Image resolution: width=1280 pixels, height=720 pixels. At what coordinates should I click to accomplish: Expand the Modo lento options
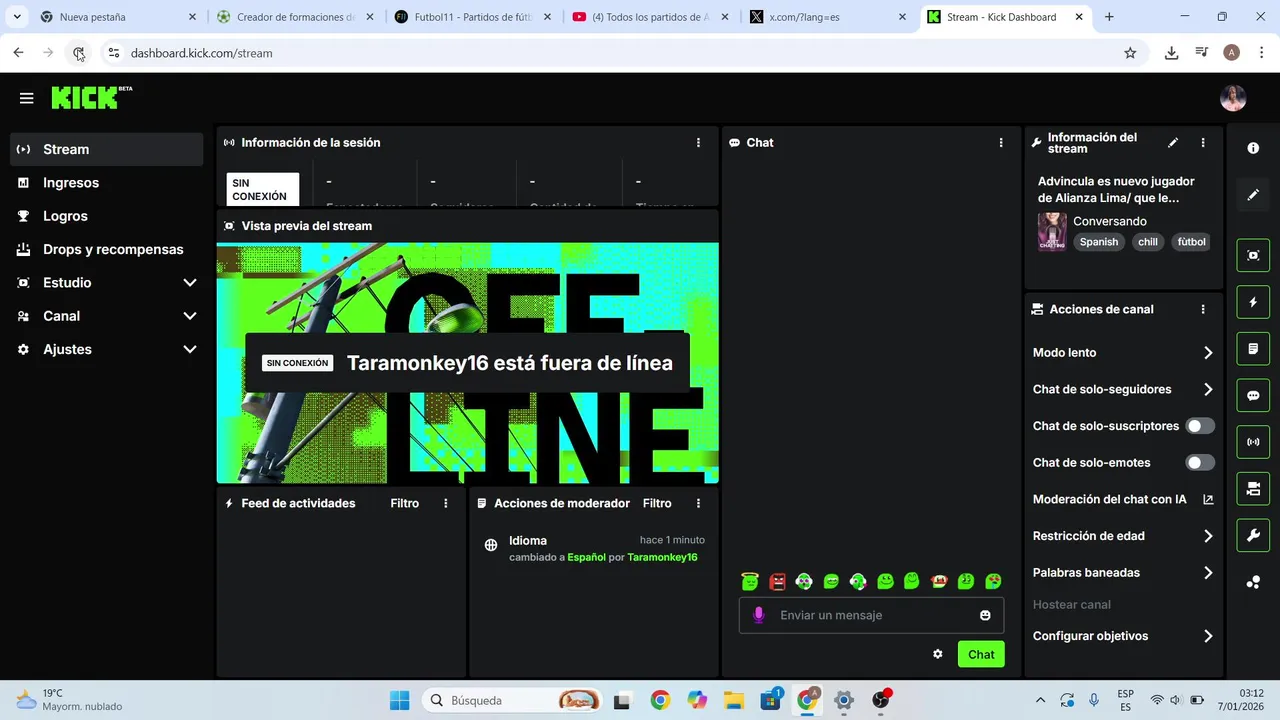1208,353
